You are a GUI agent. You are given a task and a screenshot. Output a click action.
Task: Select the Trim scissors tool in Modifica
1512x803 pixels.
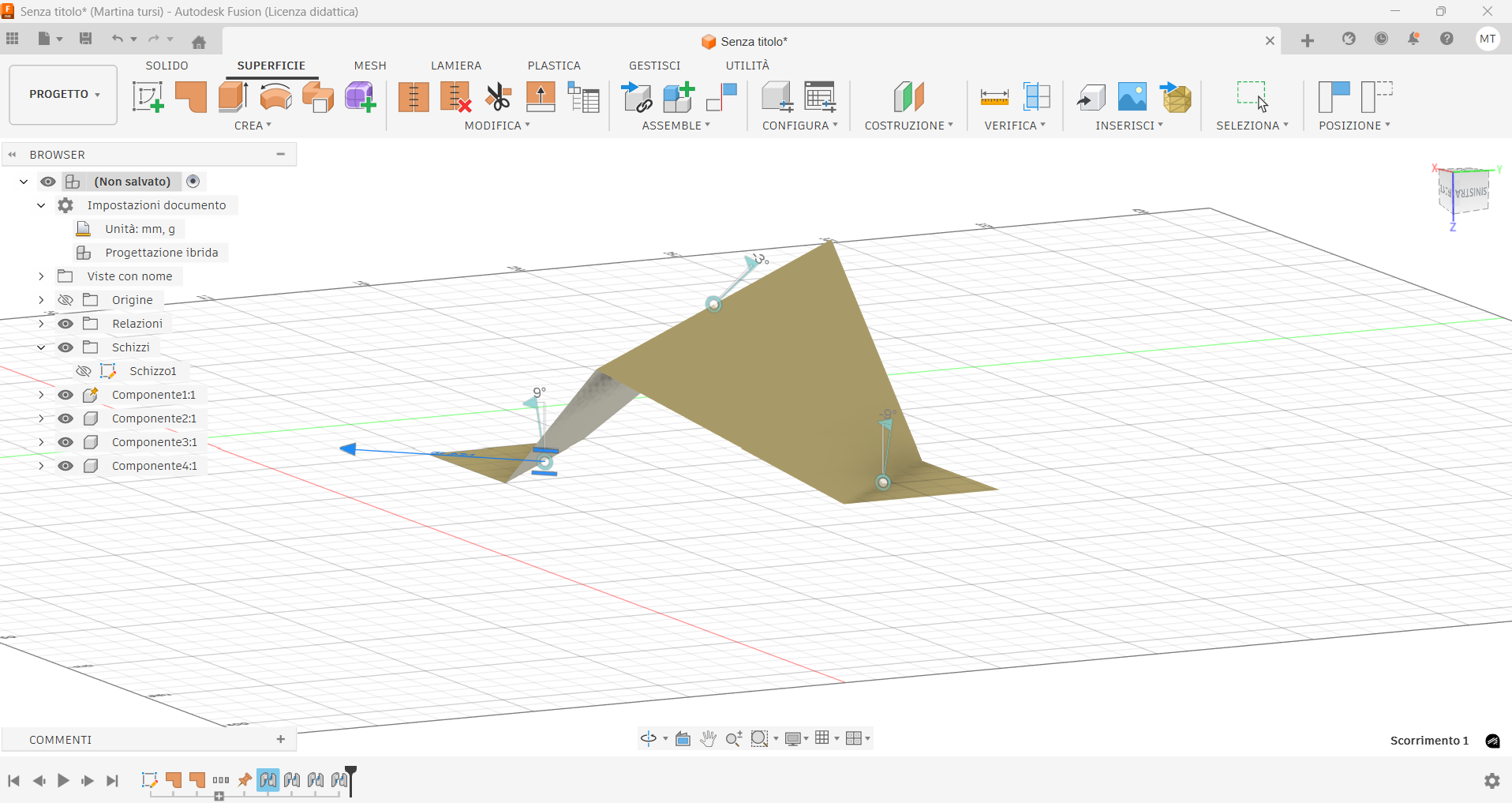pos(498,97)
